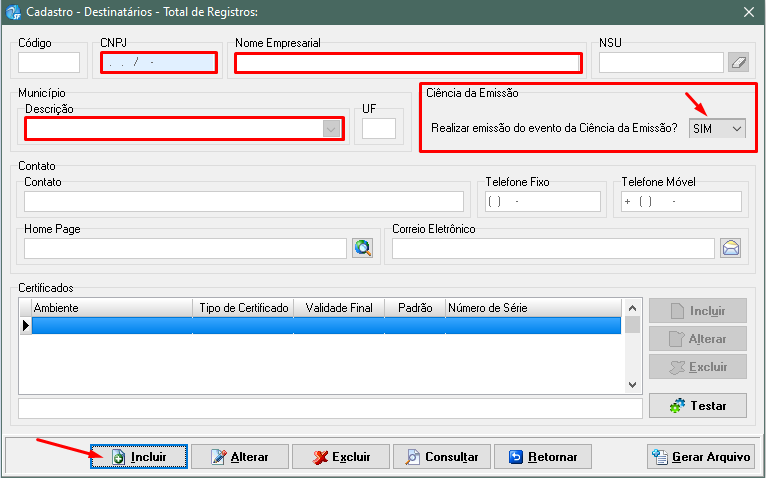Click the CNPJ input field
The image size is (766, 478).
coord(158,63)
